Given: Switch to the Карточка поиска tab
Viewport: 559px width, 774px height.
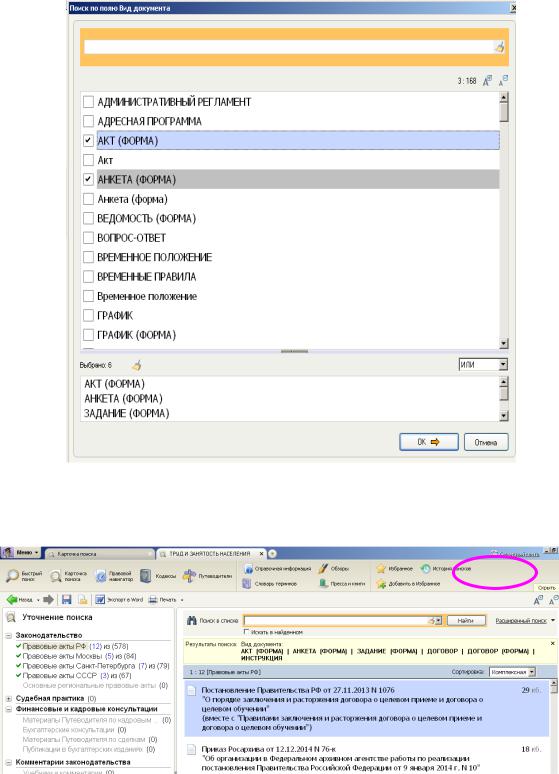Looking at the screenshot, I should 99,554.
